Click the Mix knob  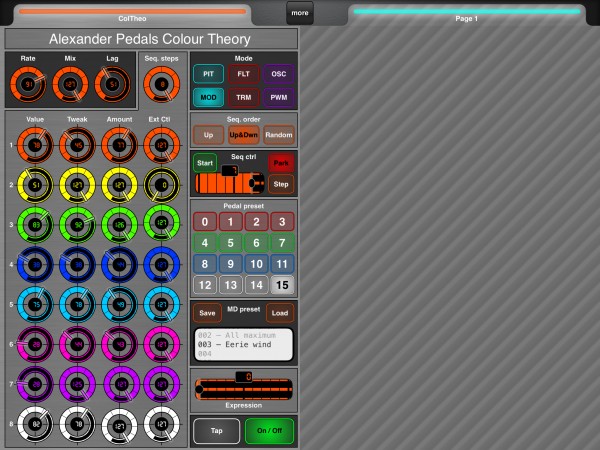tap(70, 84)
